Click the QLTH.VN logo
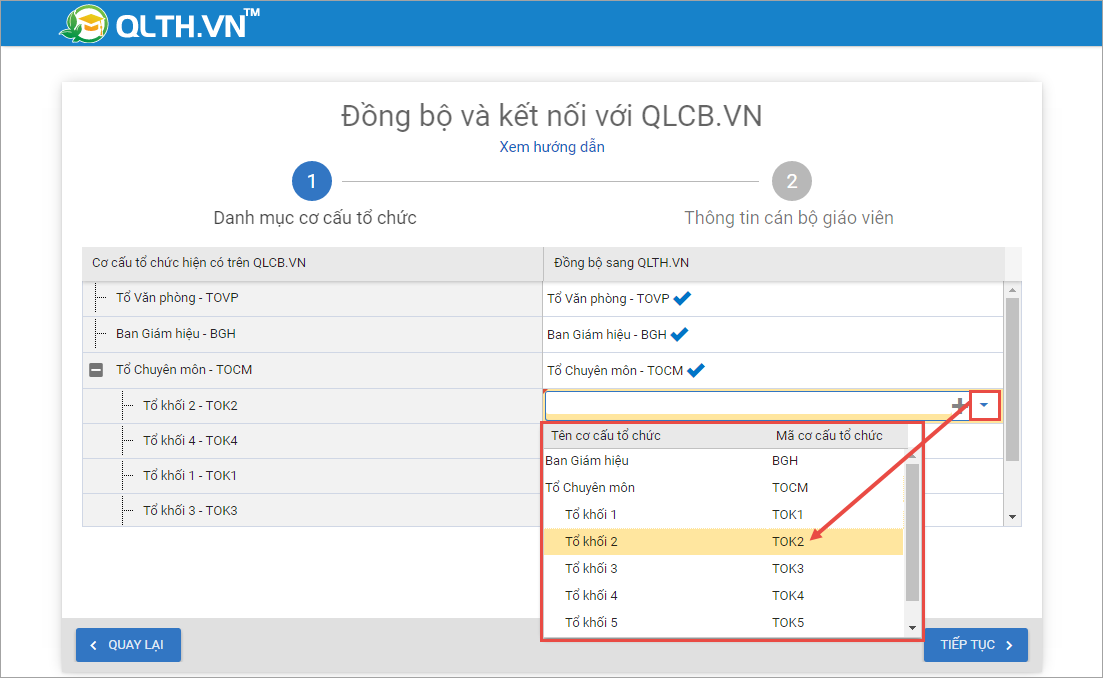The image size is (1103, 678). coord(160,25)
